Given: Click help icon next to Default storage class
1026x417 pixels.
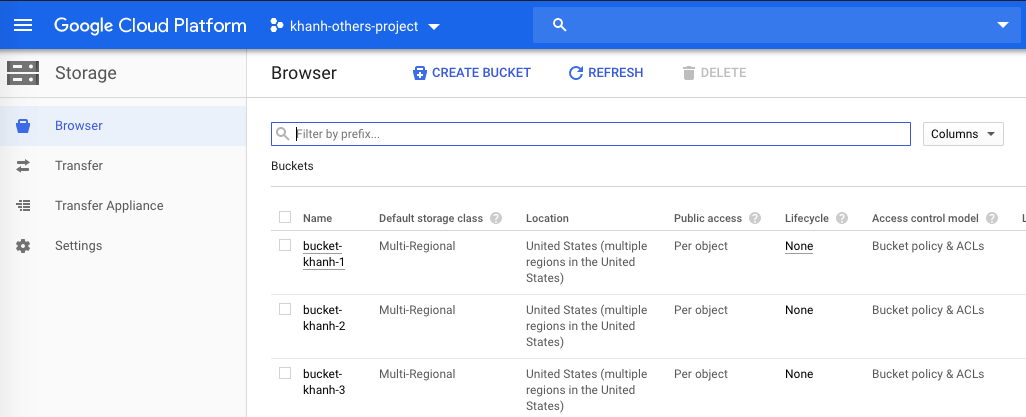Looking at the screenshot, I should [x=496, y=218].
